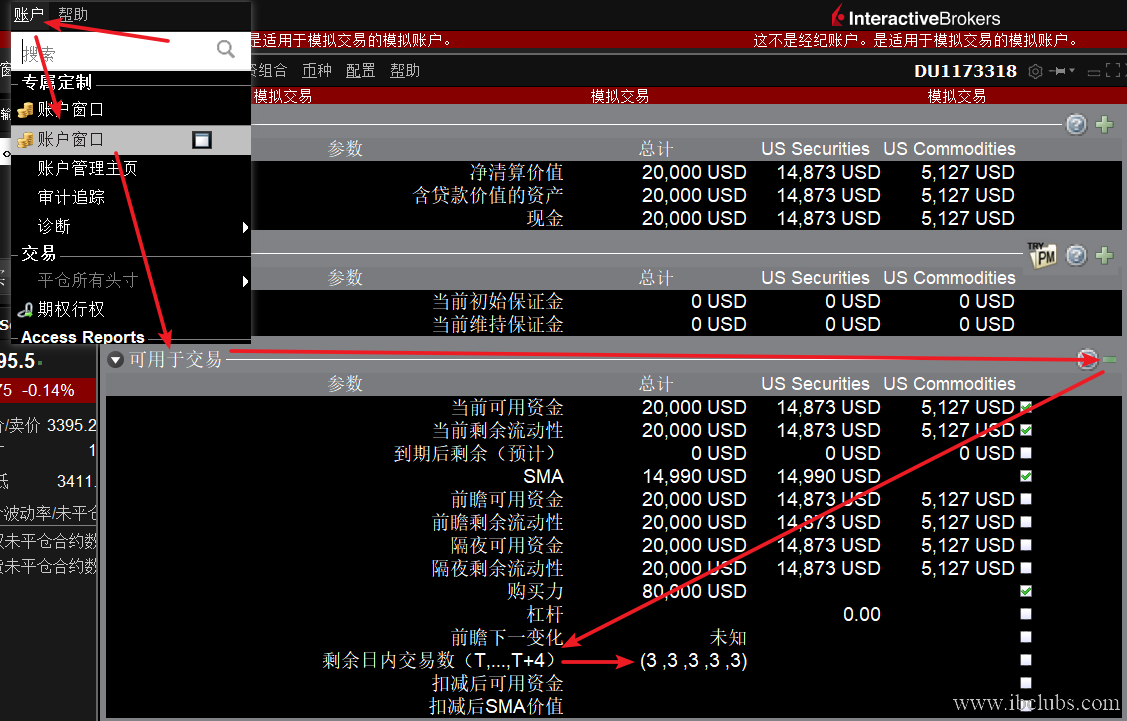This screenshot has width=1127, height=721.
Task: Click the 当前初始保证金 row label
Action: [x=497, y=302]
